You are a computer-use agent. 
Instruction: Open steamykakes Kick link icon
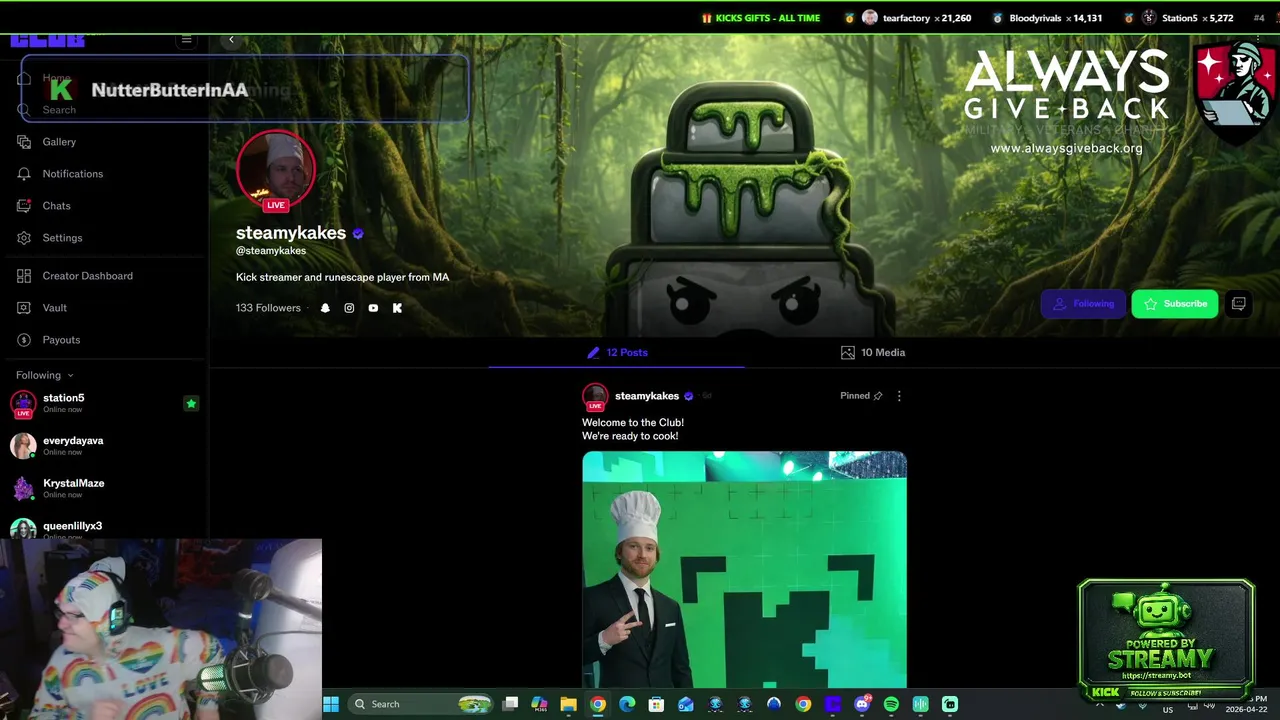397,308
